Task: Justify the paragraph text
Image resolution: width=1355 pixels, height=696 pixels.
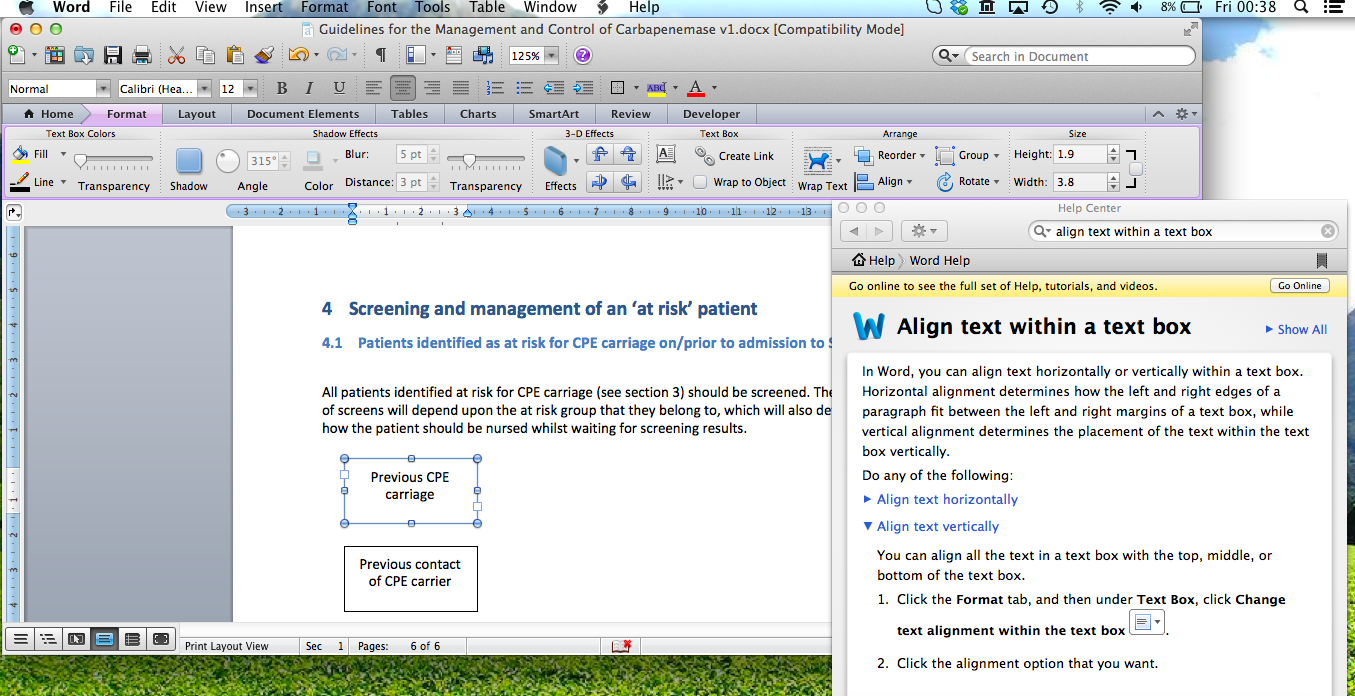Action: [461, 88]
